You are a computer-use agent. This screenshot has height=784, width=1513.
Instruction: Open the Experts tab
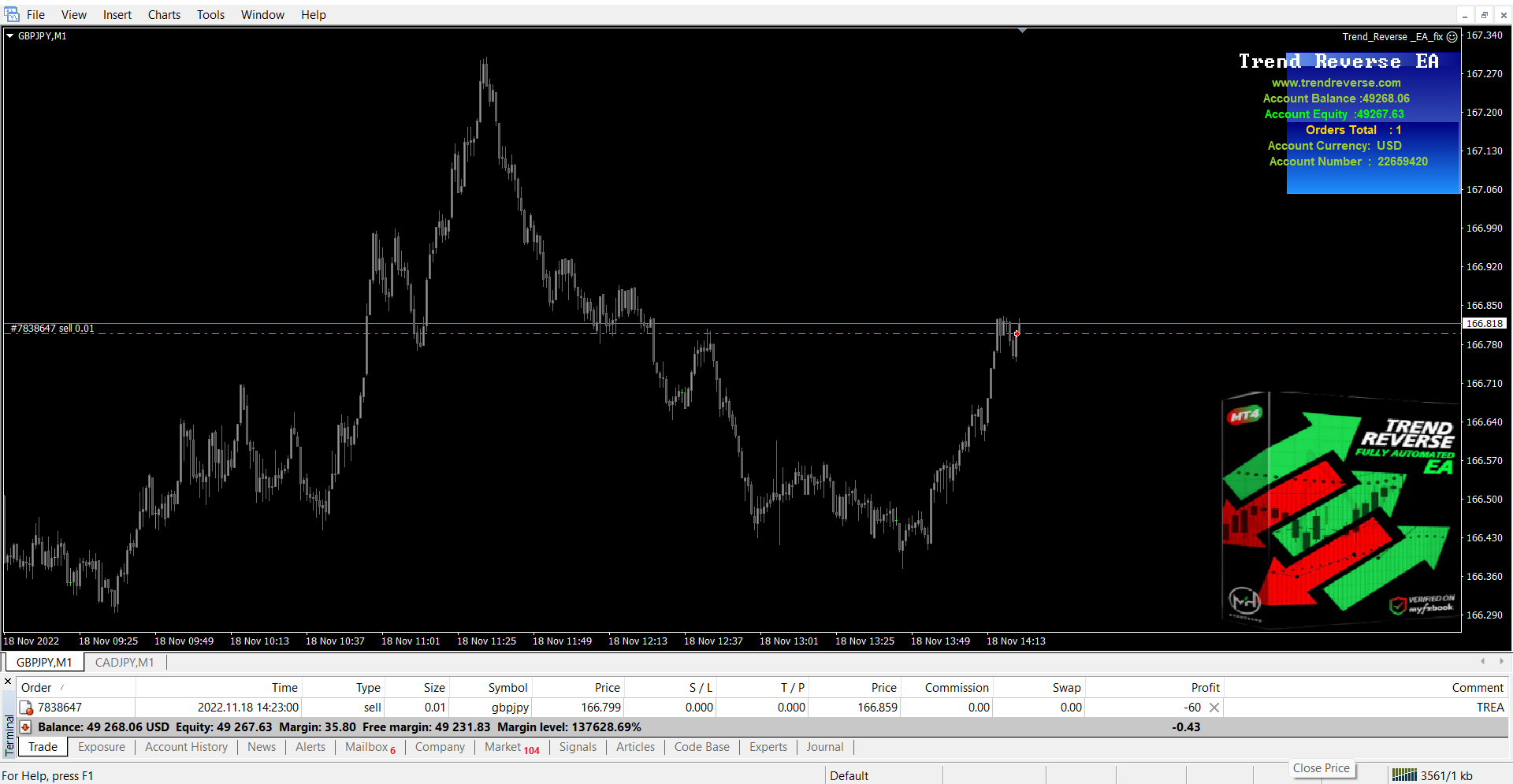tap(768, 747)
